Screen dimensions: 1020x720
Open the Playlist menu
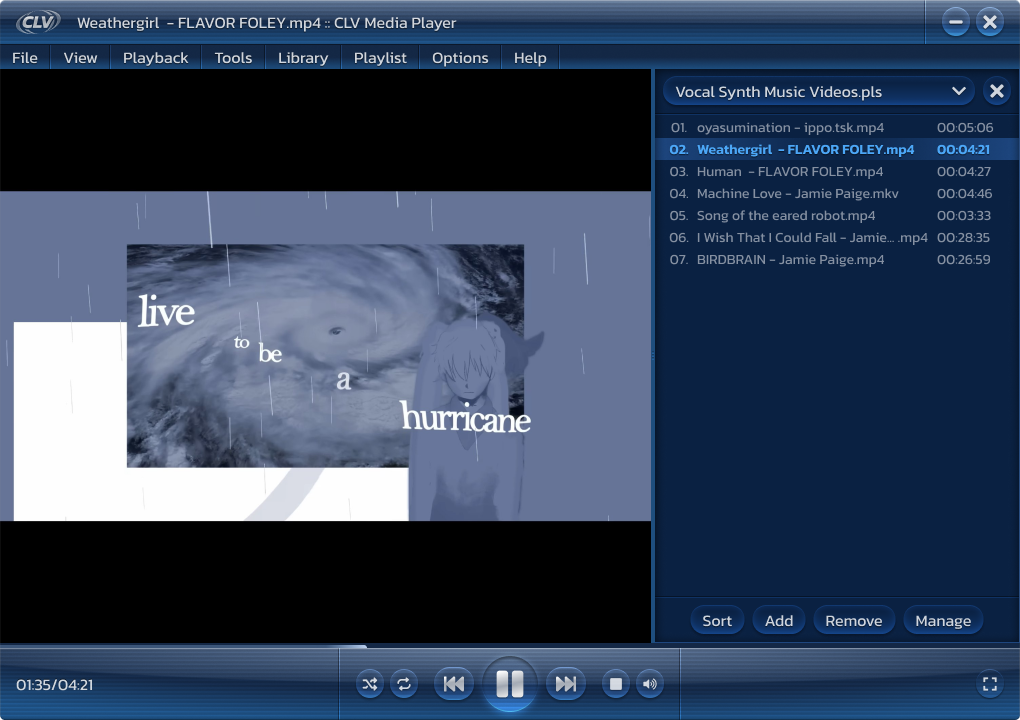380,58
